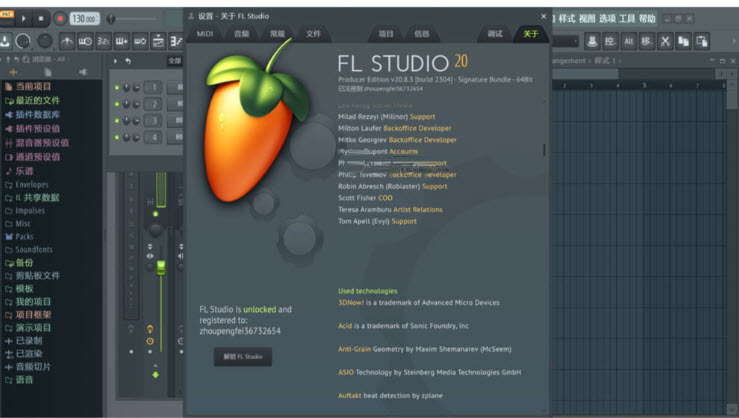The image size is (739, 418).
Task: Toggle the green LED of channel 1
Action: (117, 88)
